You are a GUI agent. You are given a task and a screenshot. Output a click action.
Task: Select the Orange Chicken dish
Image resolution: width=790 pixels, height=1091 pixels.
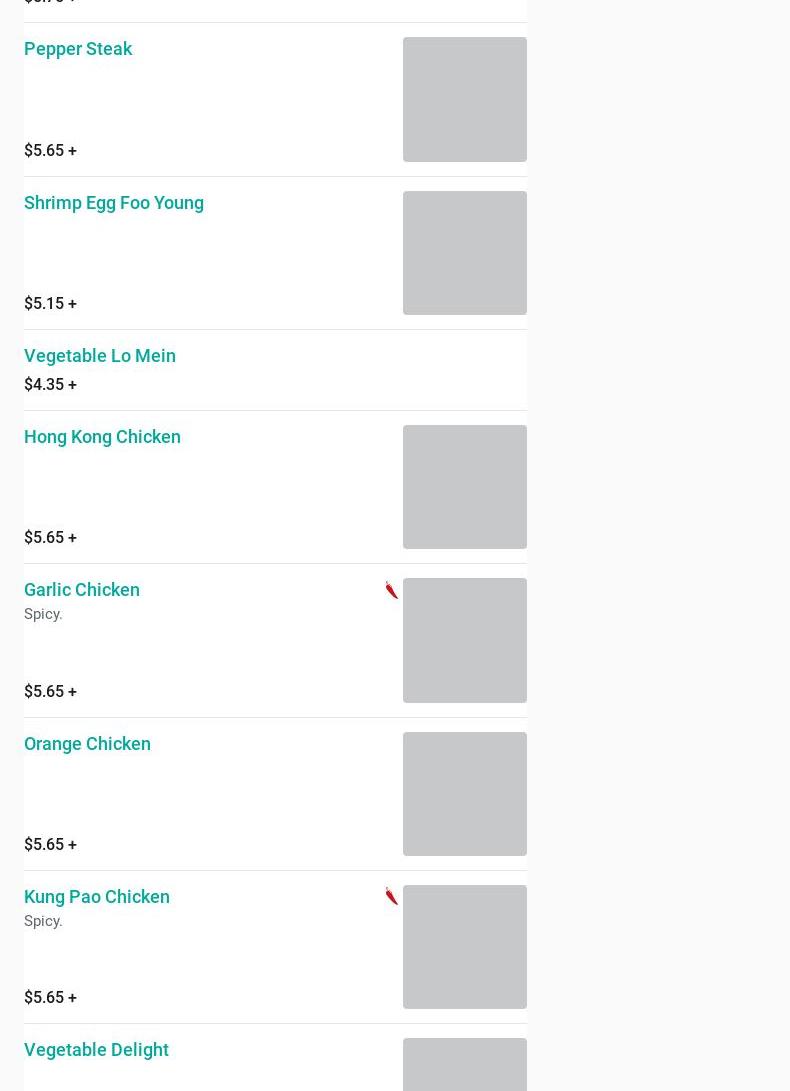pyautogui.click(x=87, y=744)
